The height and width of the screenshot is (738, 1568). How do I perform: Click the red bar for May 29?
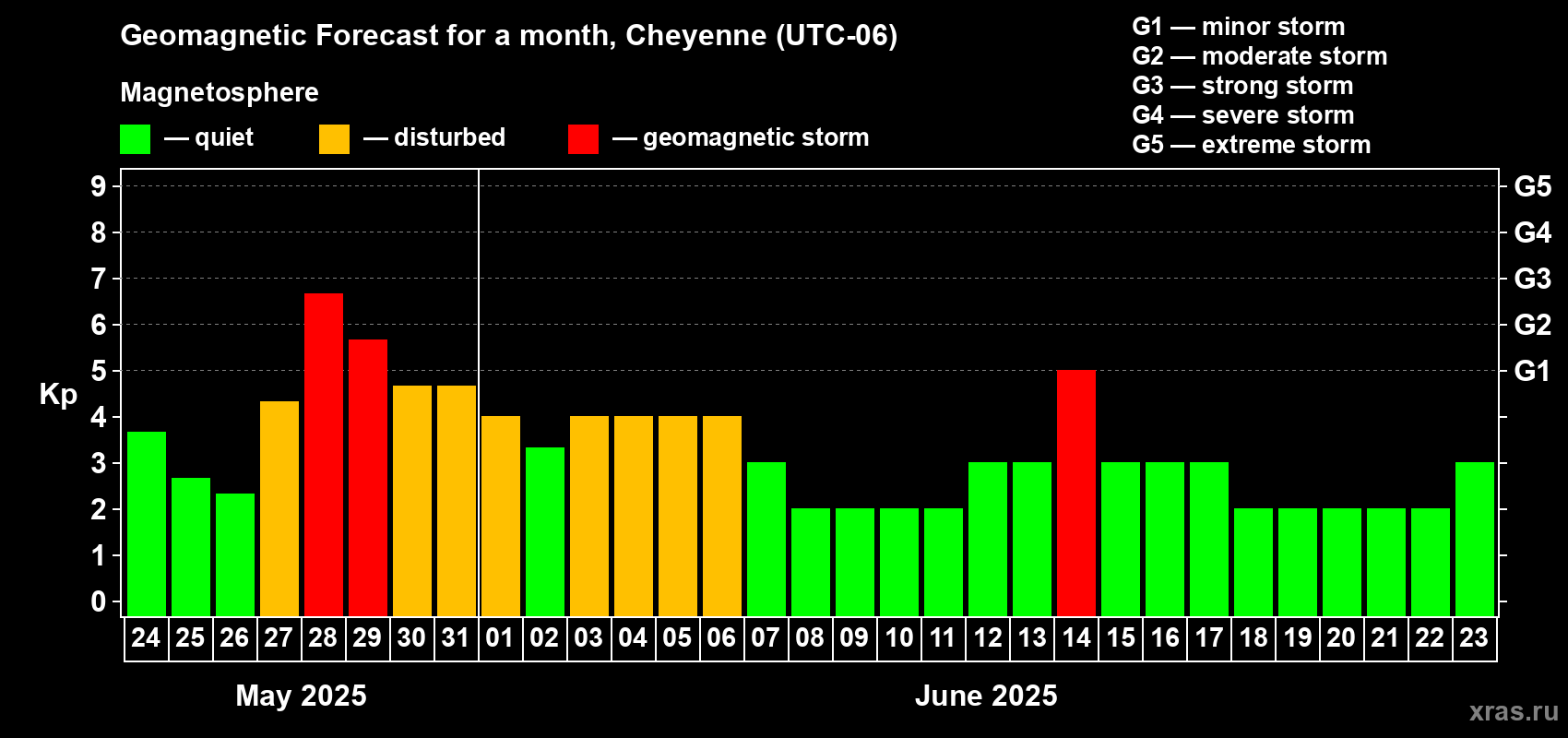tap(368, 478)
